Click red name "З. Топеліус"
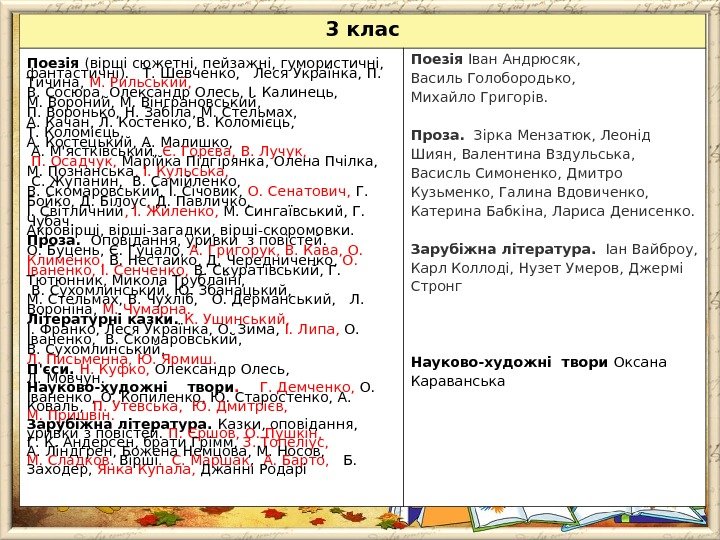 click(x=286, y=442)
